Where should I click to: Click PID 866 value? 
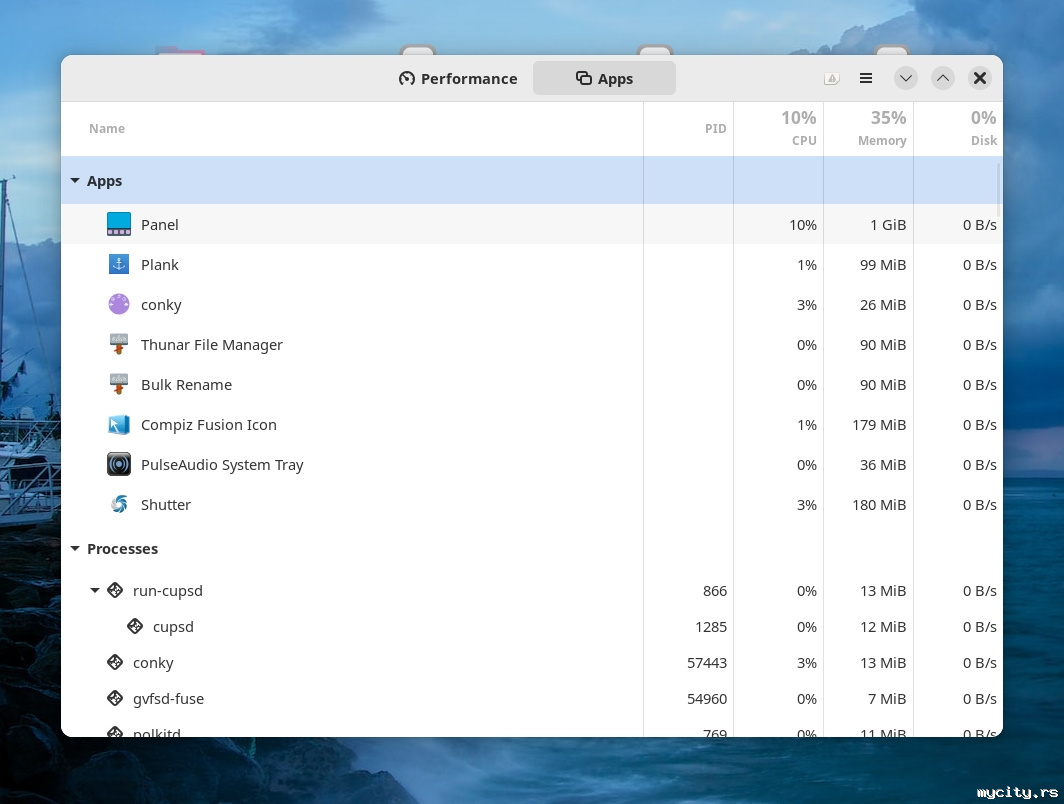tap(715, 592)
